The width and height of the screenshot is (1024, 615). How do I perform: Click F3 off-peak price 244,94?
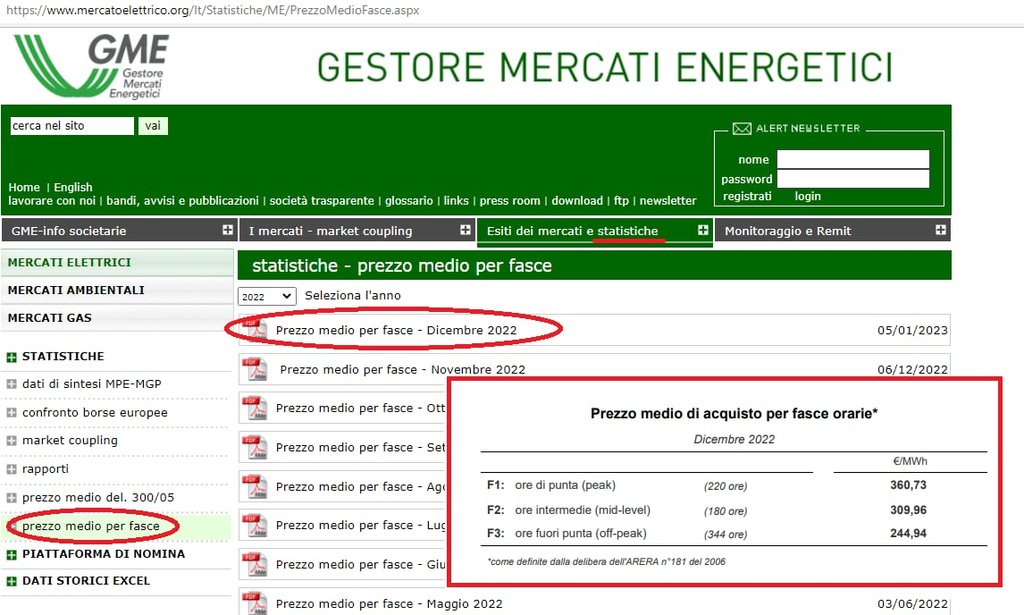point(908,533)
